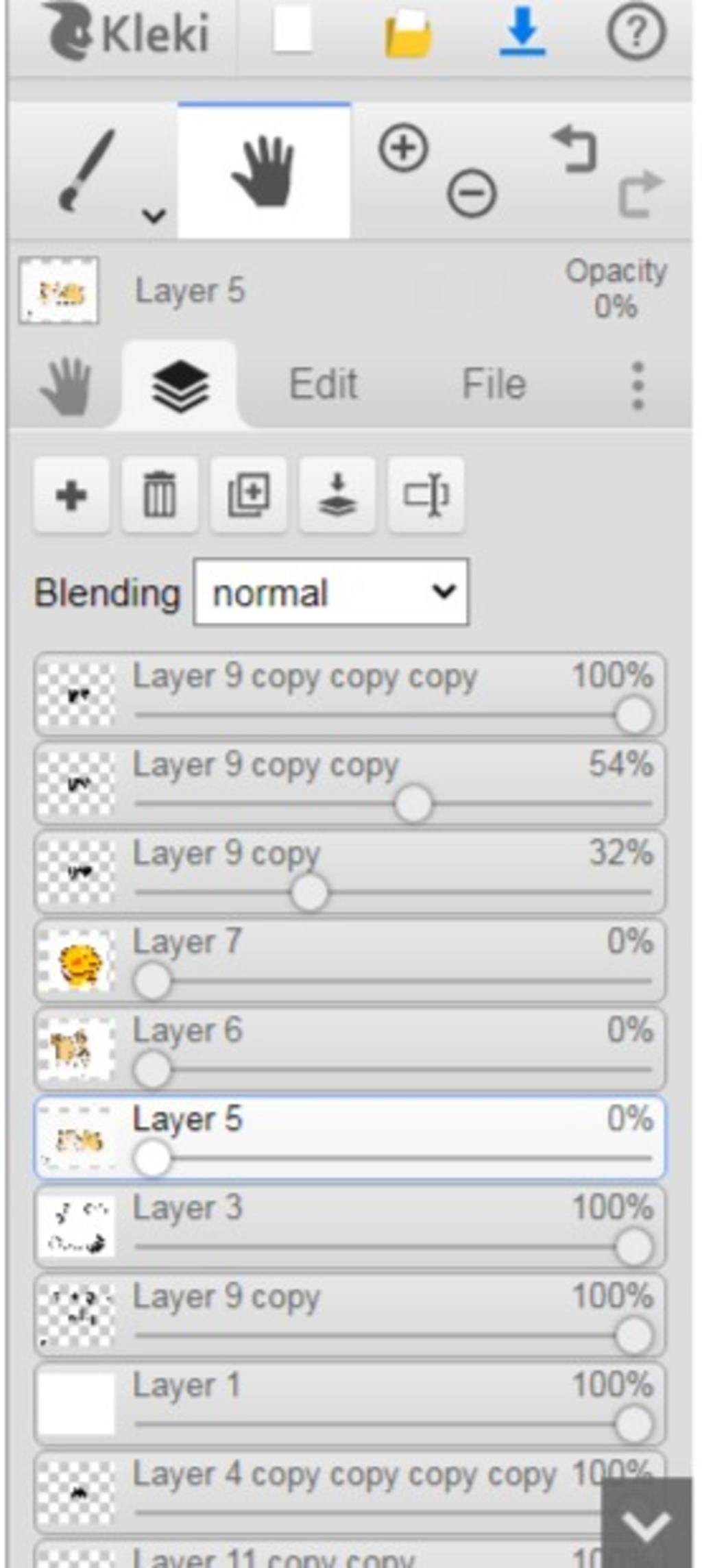Select the Hand pan tool
The height and width of the screenshot is (1568, 702).
(x=264, y=171)
